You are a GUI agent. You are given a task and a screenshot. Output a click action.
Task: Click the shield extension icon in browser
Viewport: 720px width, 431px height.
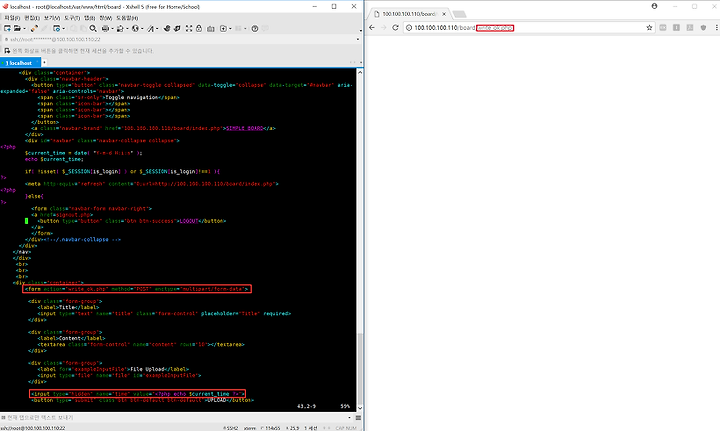703,28
